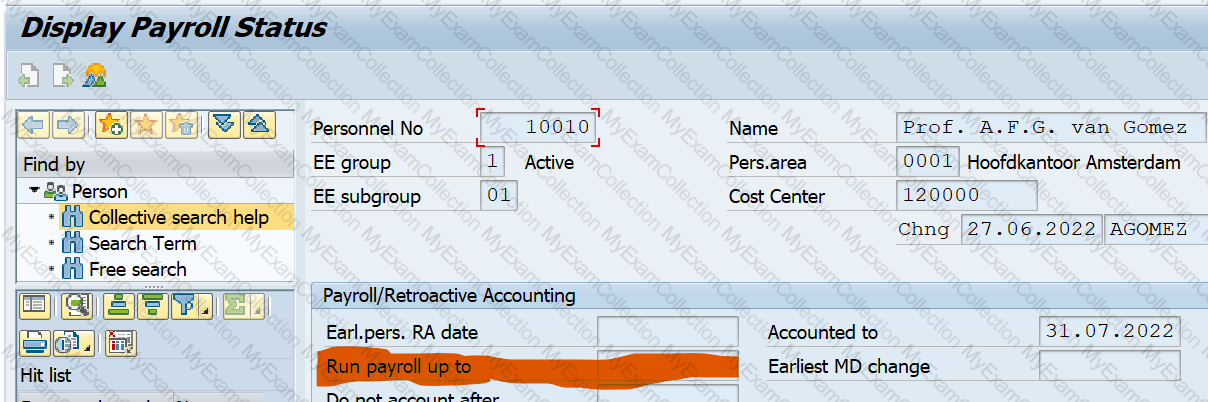Collapse the Person tree node

coord(34,191)
